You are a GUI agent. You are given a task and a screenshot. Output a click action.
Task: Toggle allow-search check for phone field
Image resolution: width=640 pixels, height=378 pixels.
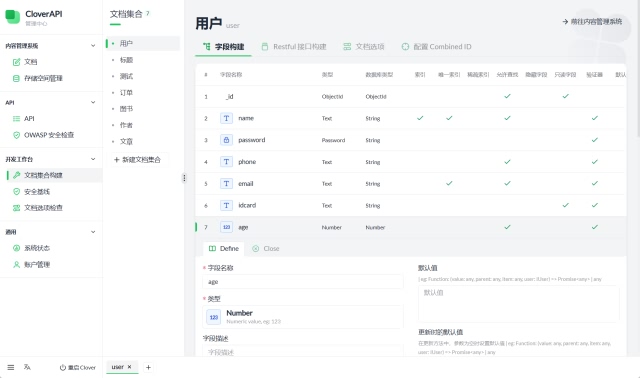[x=507, y=162]
